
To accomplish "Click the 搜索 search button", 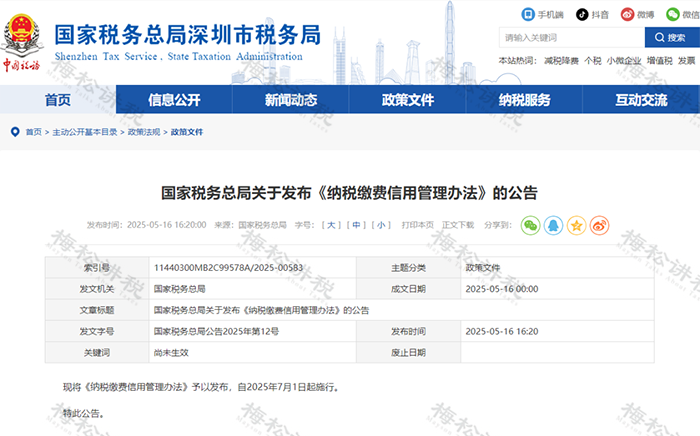I will coord(672,37).
